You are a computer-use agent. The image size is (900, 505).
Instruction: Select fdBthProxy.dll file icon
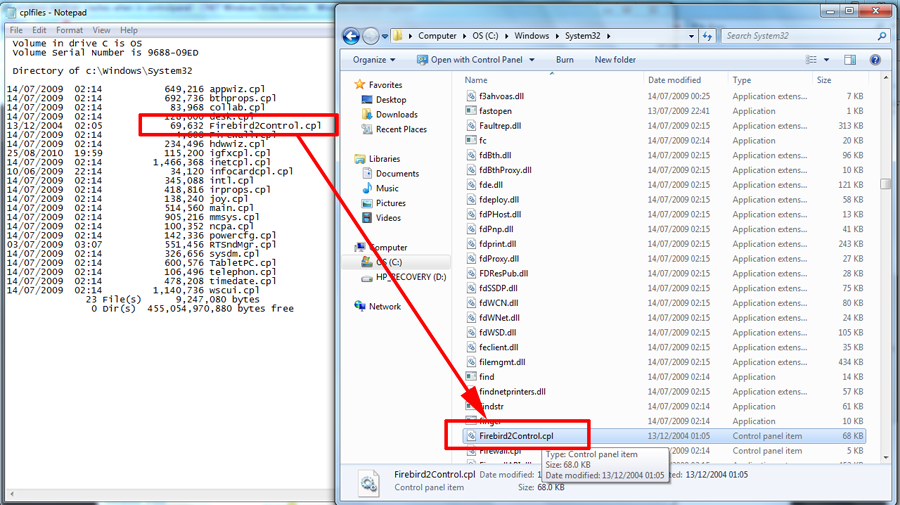(471, 170)
